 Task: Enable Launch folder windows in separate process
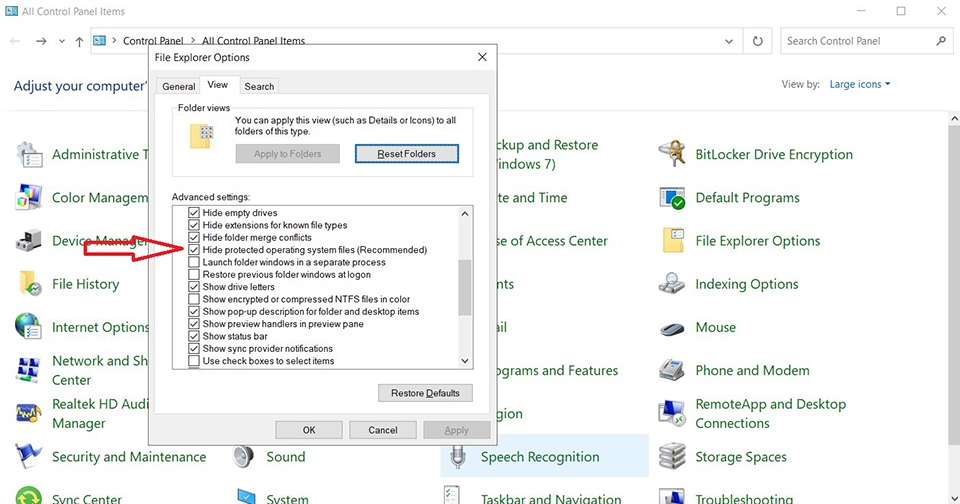pos(193,262)
